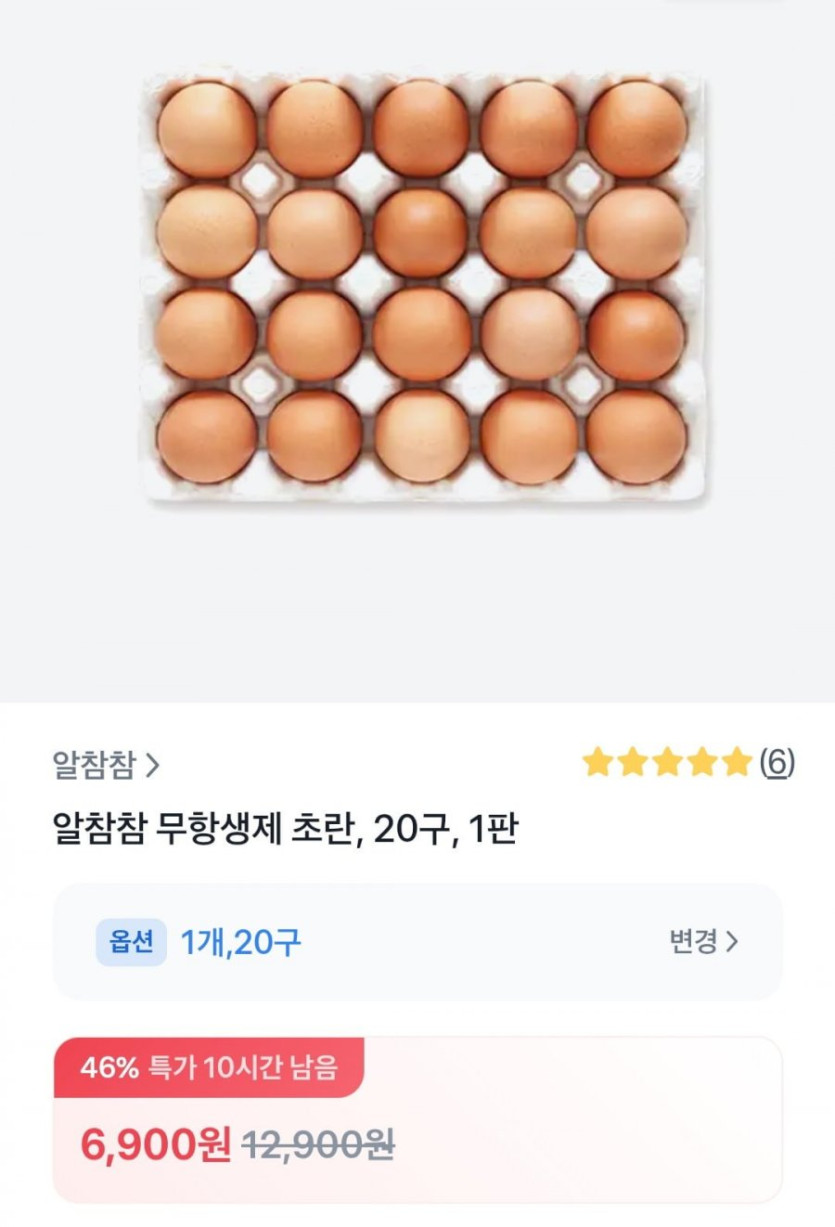835x1227 pixels.
Task: Click the red 46% discount label
Action: pos(109,1068)
